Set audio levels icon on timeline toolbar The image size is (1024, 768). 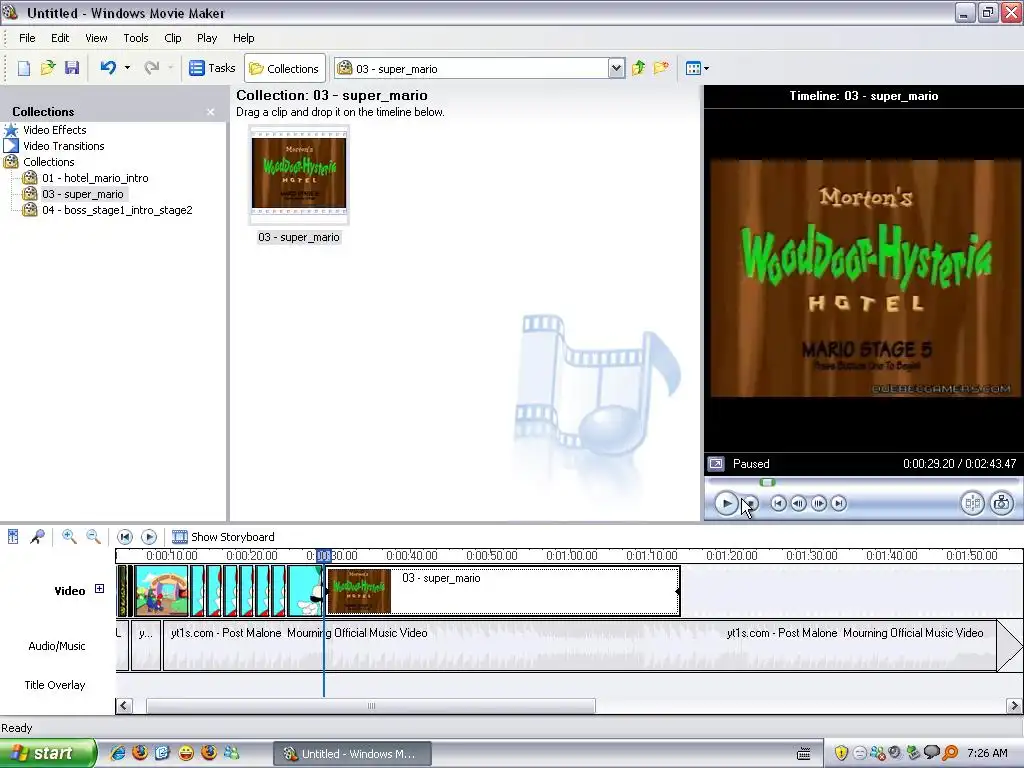tap(13, 537)
